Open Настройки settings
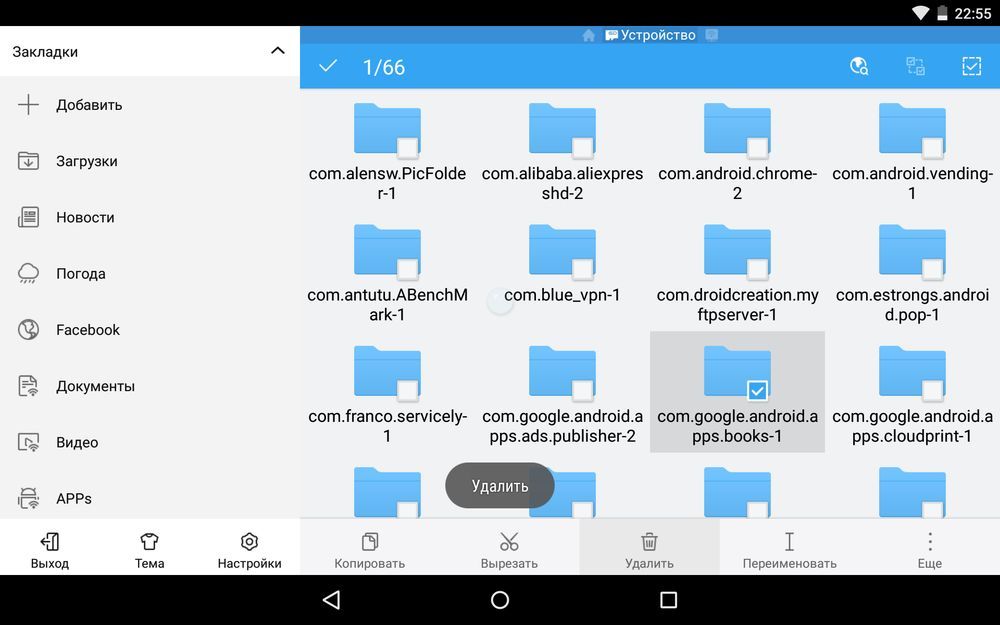Screen dimensions: 1000x625 coord(249,550)
